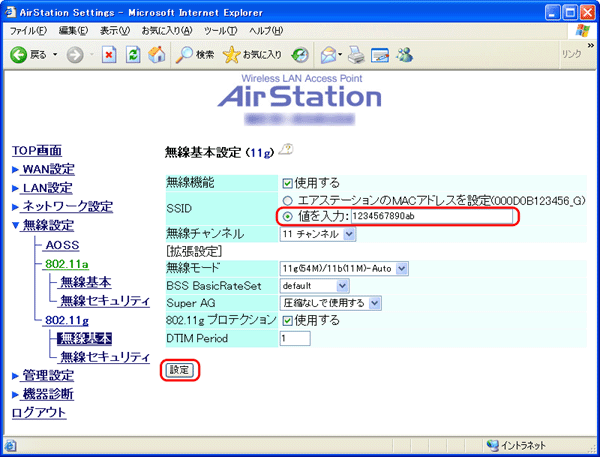Click the SSID value input field
The height and width of the screenshot is (457, 600).
[432, 216]
